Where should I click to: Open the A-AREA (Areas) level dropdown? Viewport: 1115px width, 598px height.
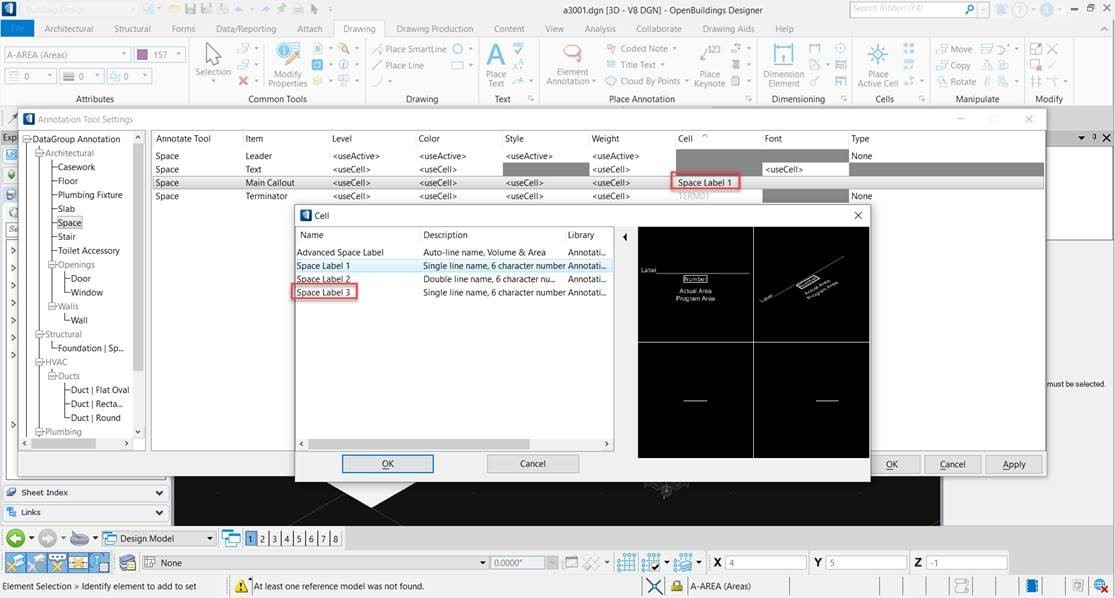(124, 54)
